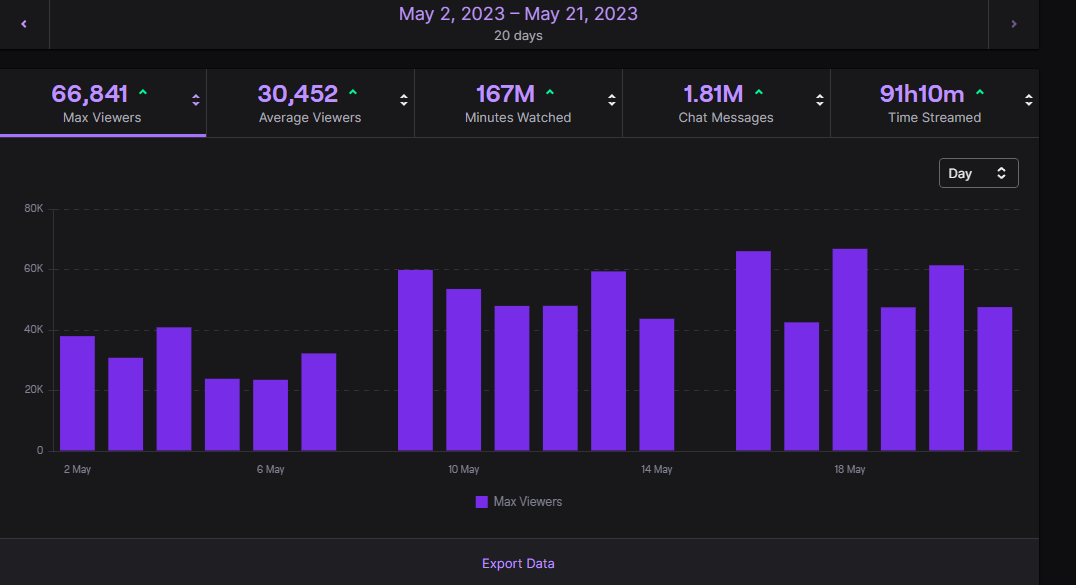Click the '20 days' text
The width and height of the screenshot is (1076, 585).
(518, 36)
